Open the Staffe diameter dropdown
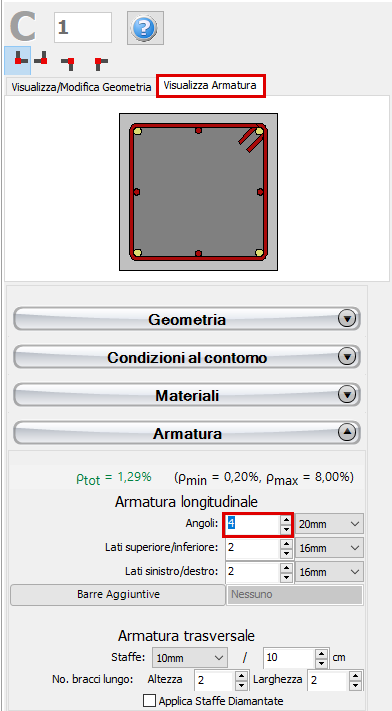Viewport: 392px width, 711px height. 190,658
